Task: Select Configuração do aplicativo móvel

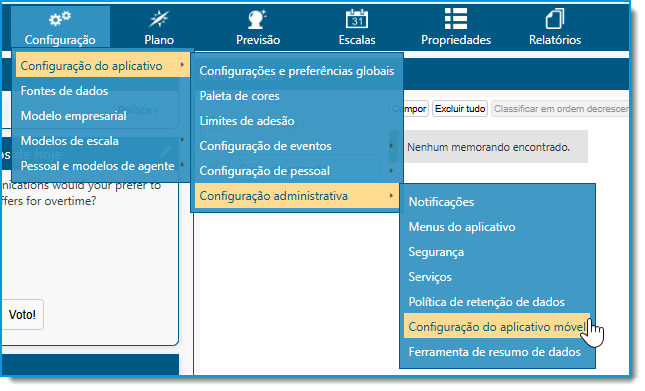Action: [x=497, y=327]
